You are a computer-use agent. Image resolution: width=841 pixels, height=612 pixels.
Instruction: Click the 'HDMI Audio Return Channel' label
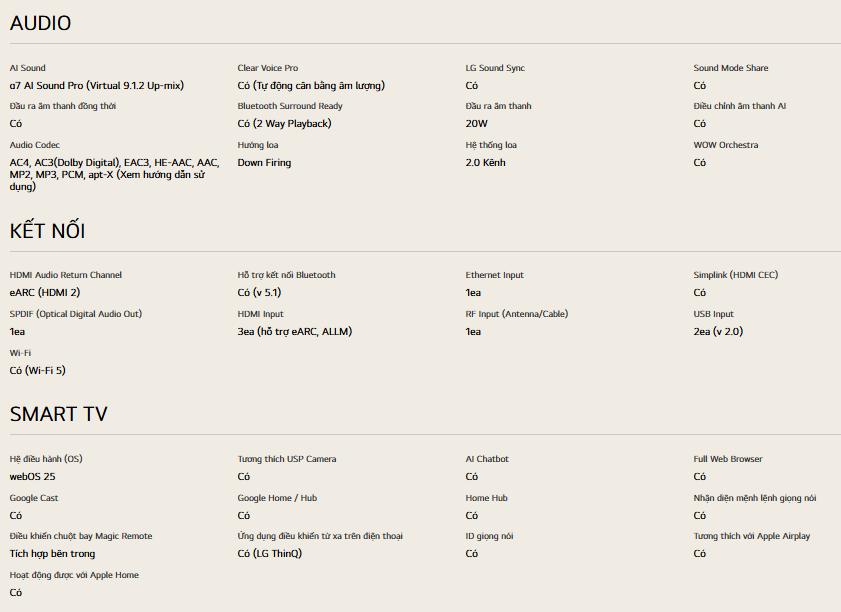pos(66,275)
